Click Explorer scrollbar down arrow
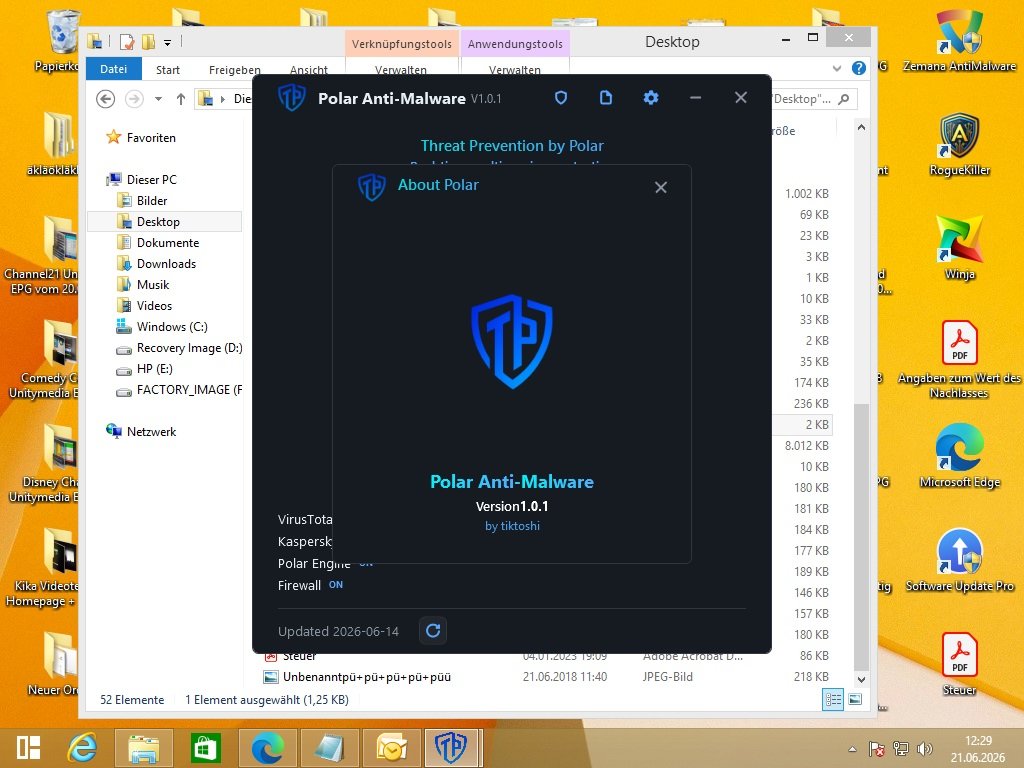The height and width of the screenshot is (768, 1024). (x=861, y=679)
